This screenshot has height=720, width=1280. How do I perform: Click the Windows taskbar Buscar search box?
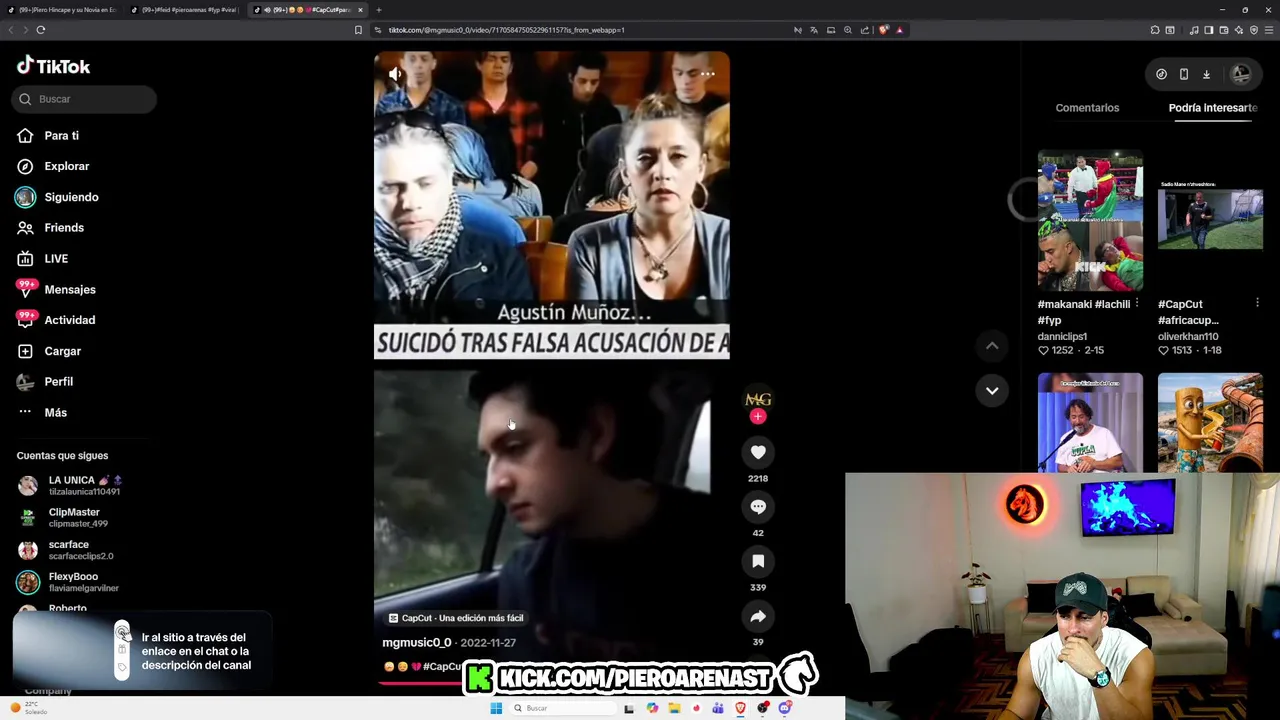tap(562, 708)
